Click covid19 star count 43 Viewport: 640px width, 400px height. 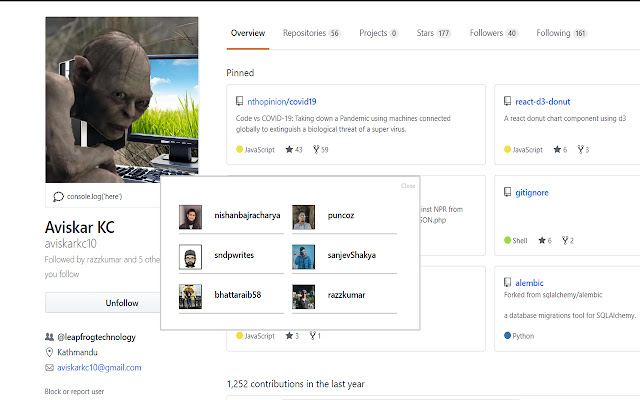(294, 149)
